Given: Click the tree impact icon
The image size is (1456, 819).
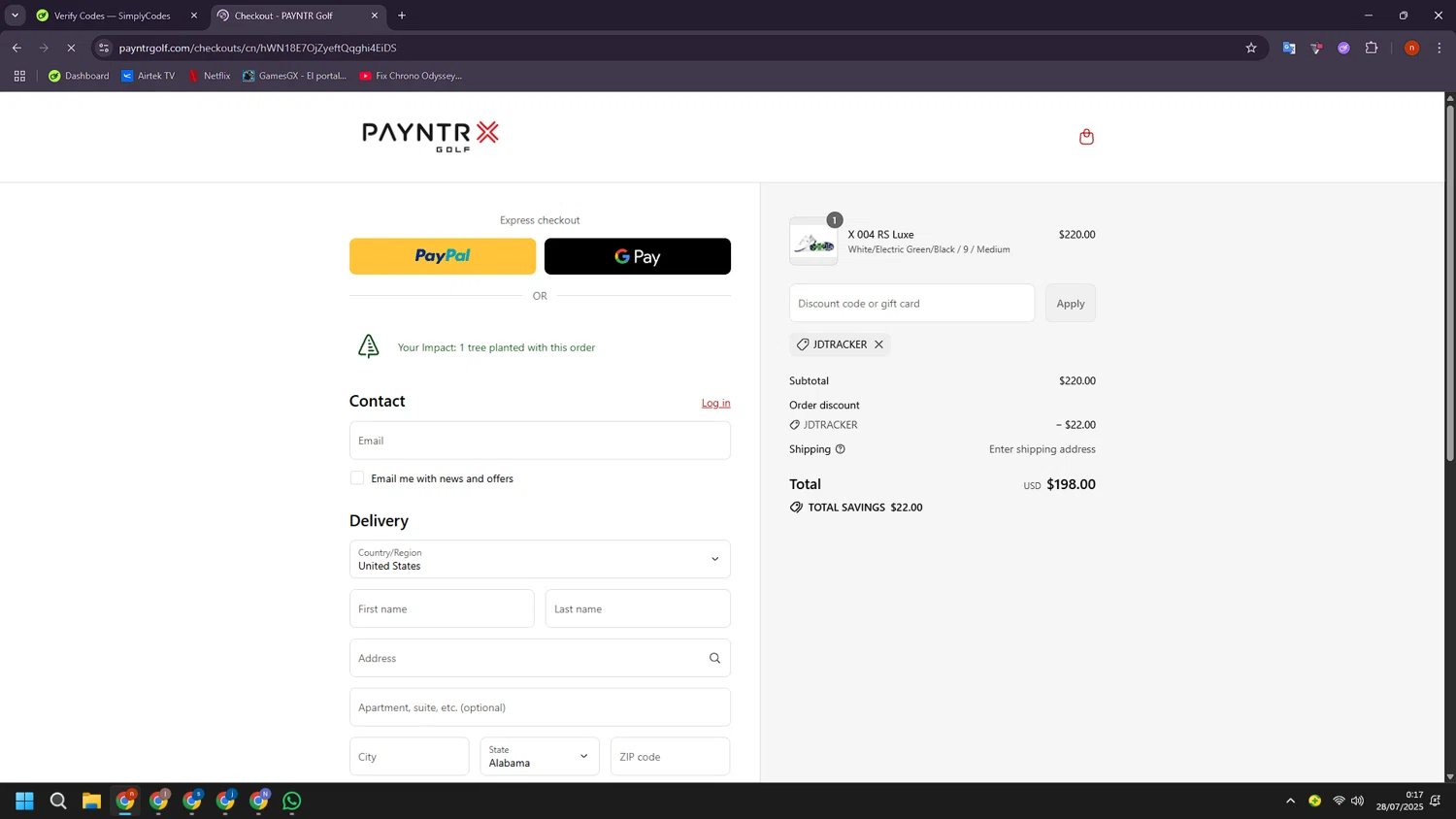Looking at the screenshot, I should [x=369, y=346].
